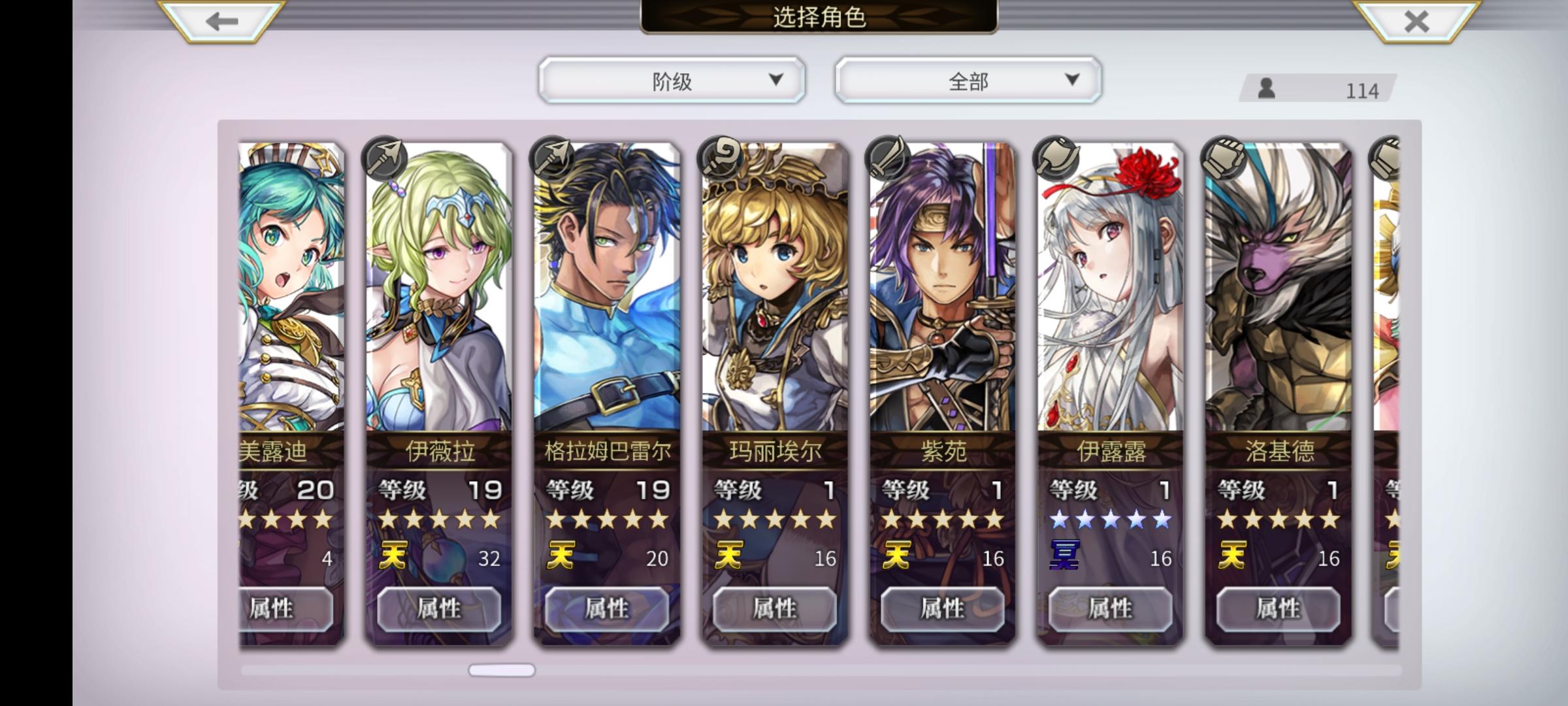Image resolution: width=1568 pixels, height=706 pixels.
Task: Click the sword icon on 紫苑
Action: tap(888, 158)
